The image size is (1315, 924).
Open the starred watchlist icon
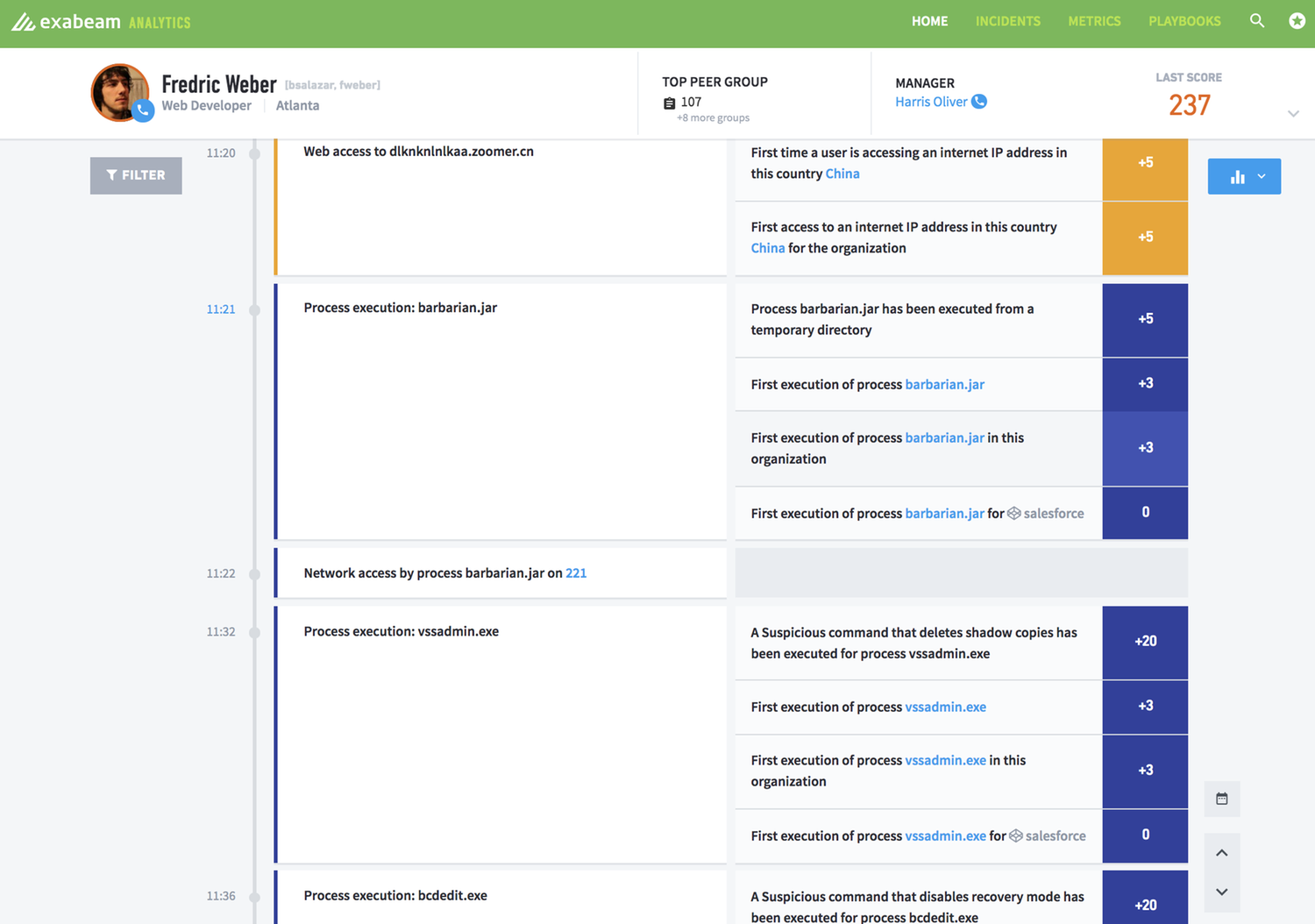click(x=1297, y=21)
